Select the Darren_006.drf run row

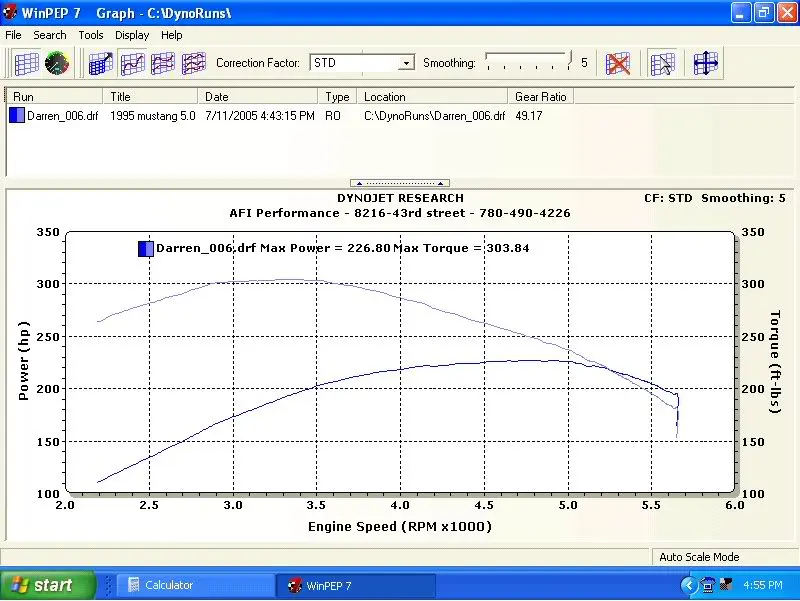click(x=276, y=116)
